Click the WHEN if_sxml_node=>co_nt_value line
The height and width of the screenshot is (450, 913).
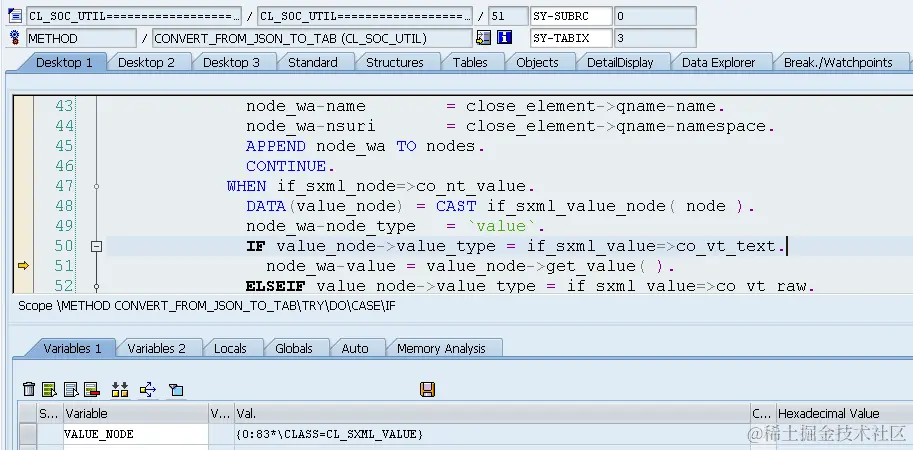381,186
